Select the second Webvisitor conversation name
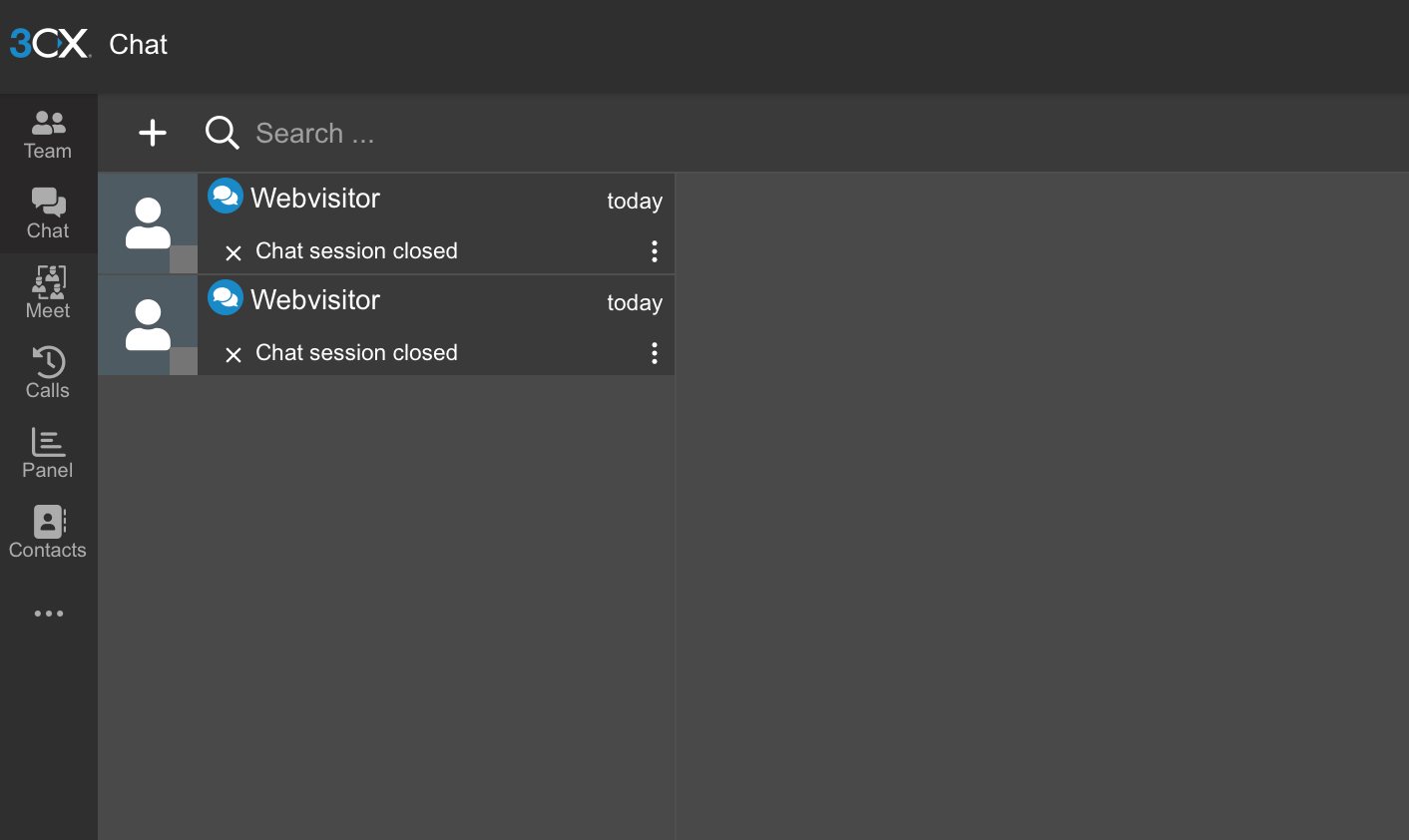 pyautogui.click(x=315, y=300)
